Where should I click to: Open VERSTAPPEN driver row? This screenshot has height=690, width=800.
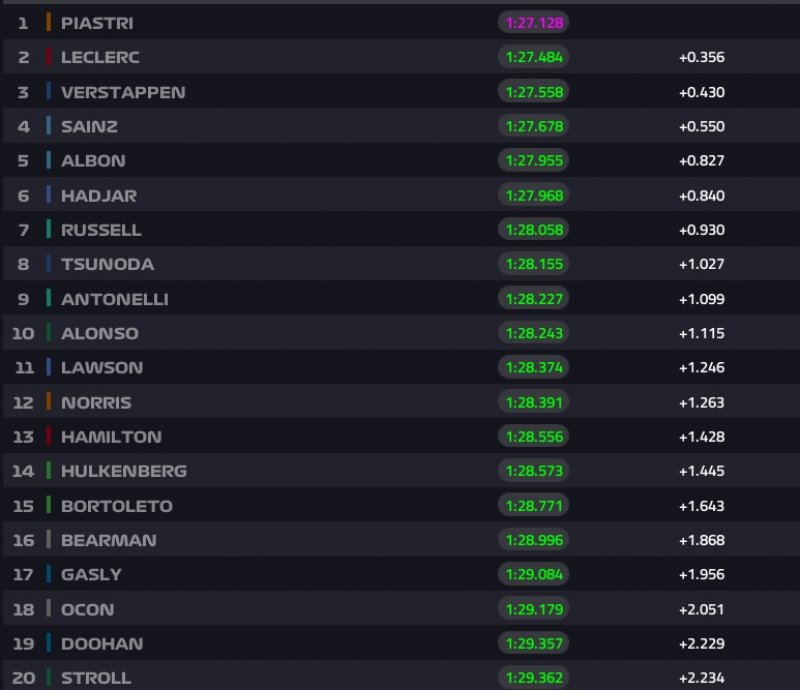point(123,92)
